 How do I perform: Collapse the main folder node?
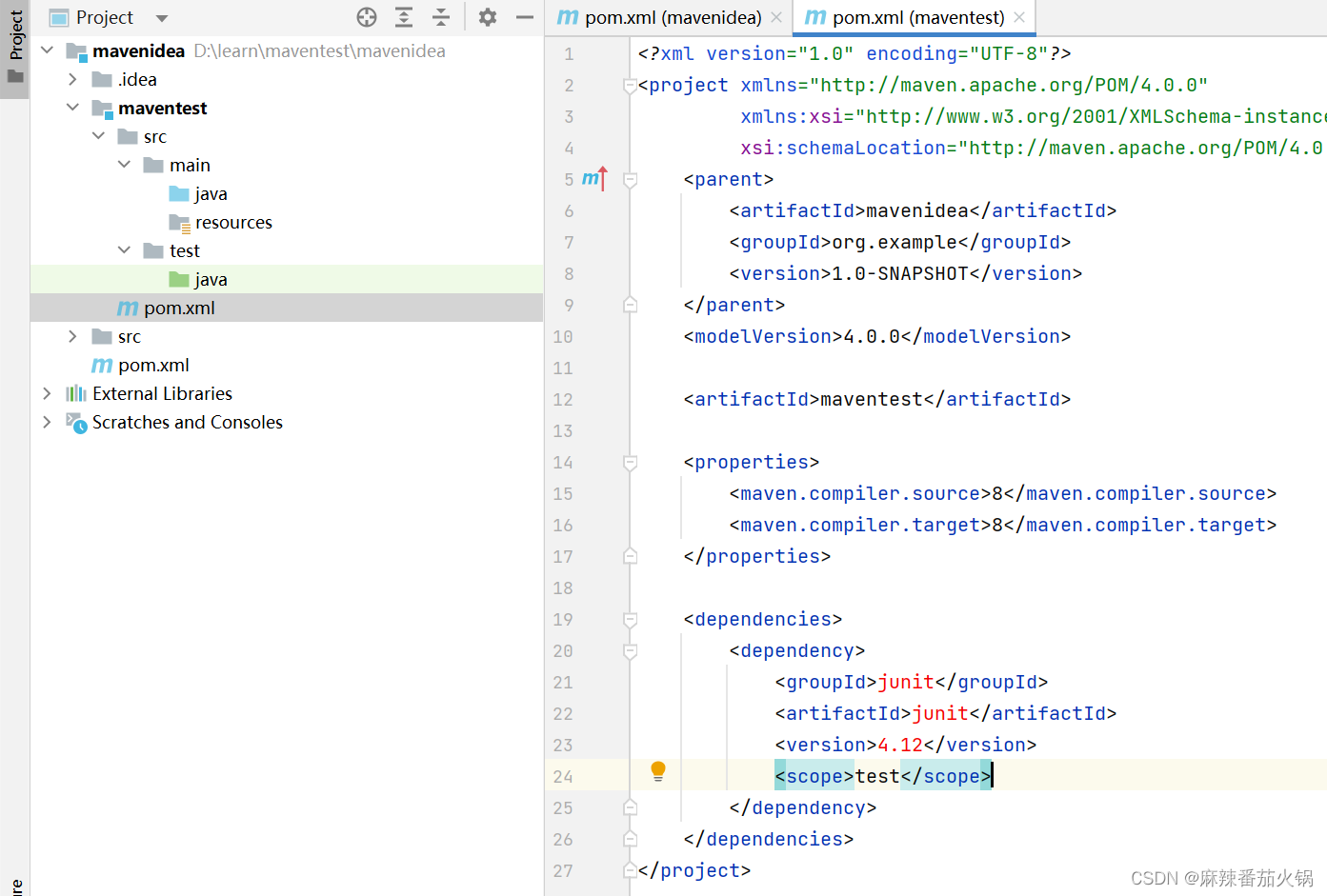[x=125, y=165]
